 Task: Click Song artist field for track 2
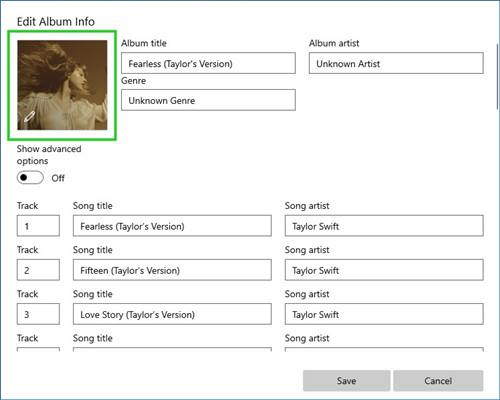coord(384,270)
